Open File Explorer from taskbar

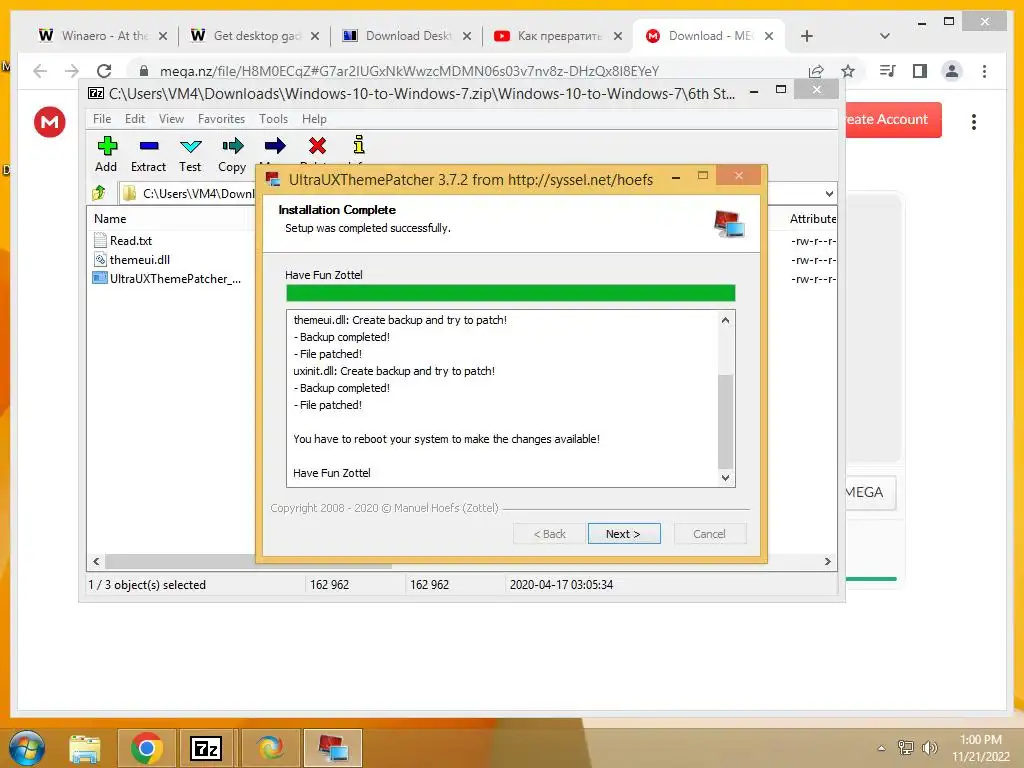pyautogui.click(x=85, y=748)
